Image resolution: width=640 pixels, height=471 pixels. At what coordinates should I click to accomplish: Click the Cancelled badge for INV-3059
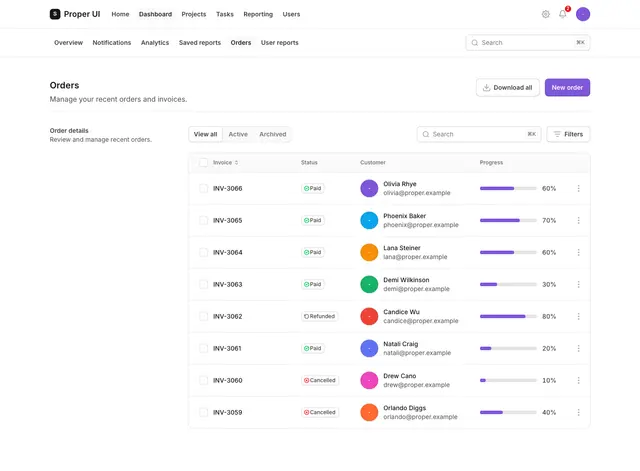(320, 413)
